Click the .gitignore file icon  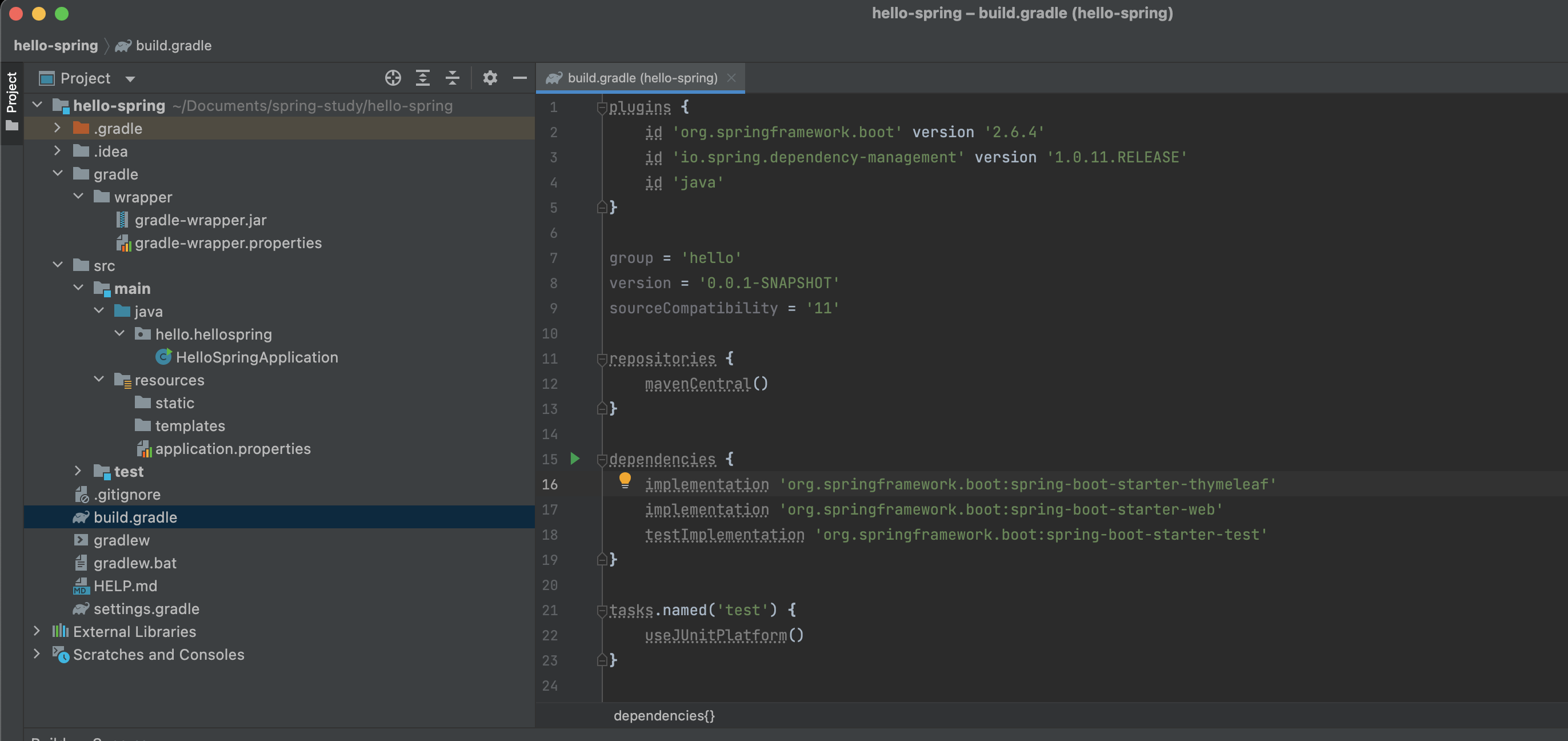point(81,495)
